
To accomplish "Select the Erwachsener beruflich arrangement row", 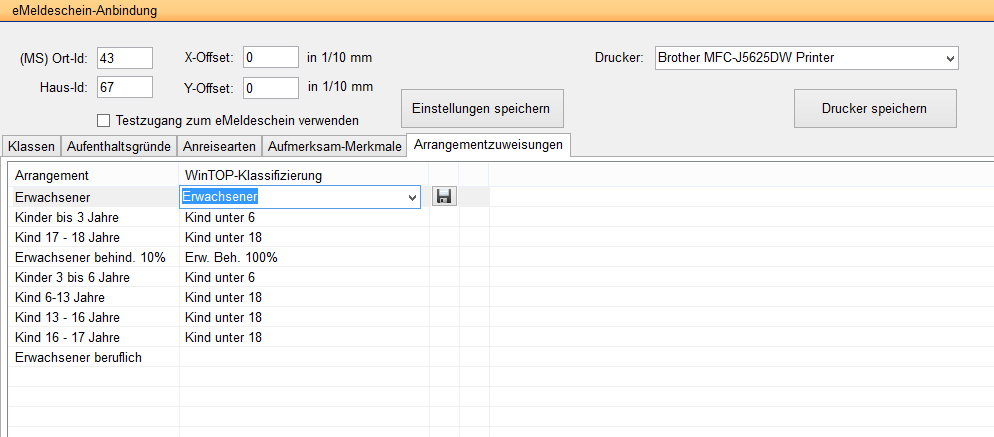I will coord(78,357).
